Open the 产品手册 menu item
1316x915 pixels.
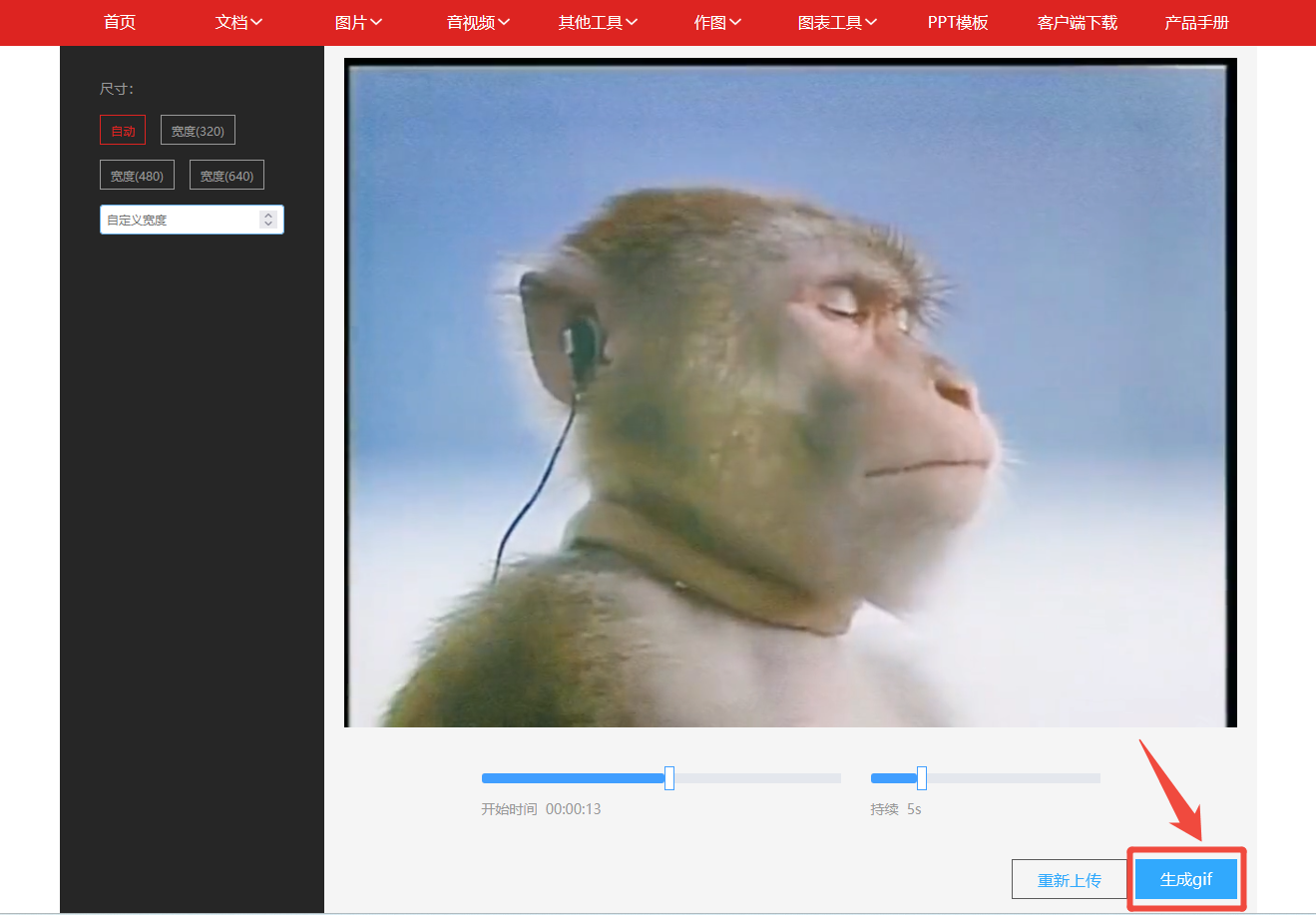pyautogui.click(x=1196, y=22)
